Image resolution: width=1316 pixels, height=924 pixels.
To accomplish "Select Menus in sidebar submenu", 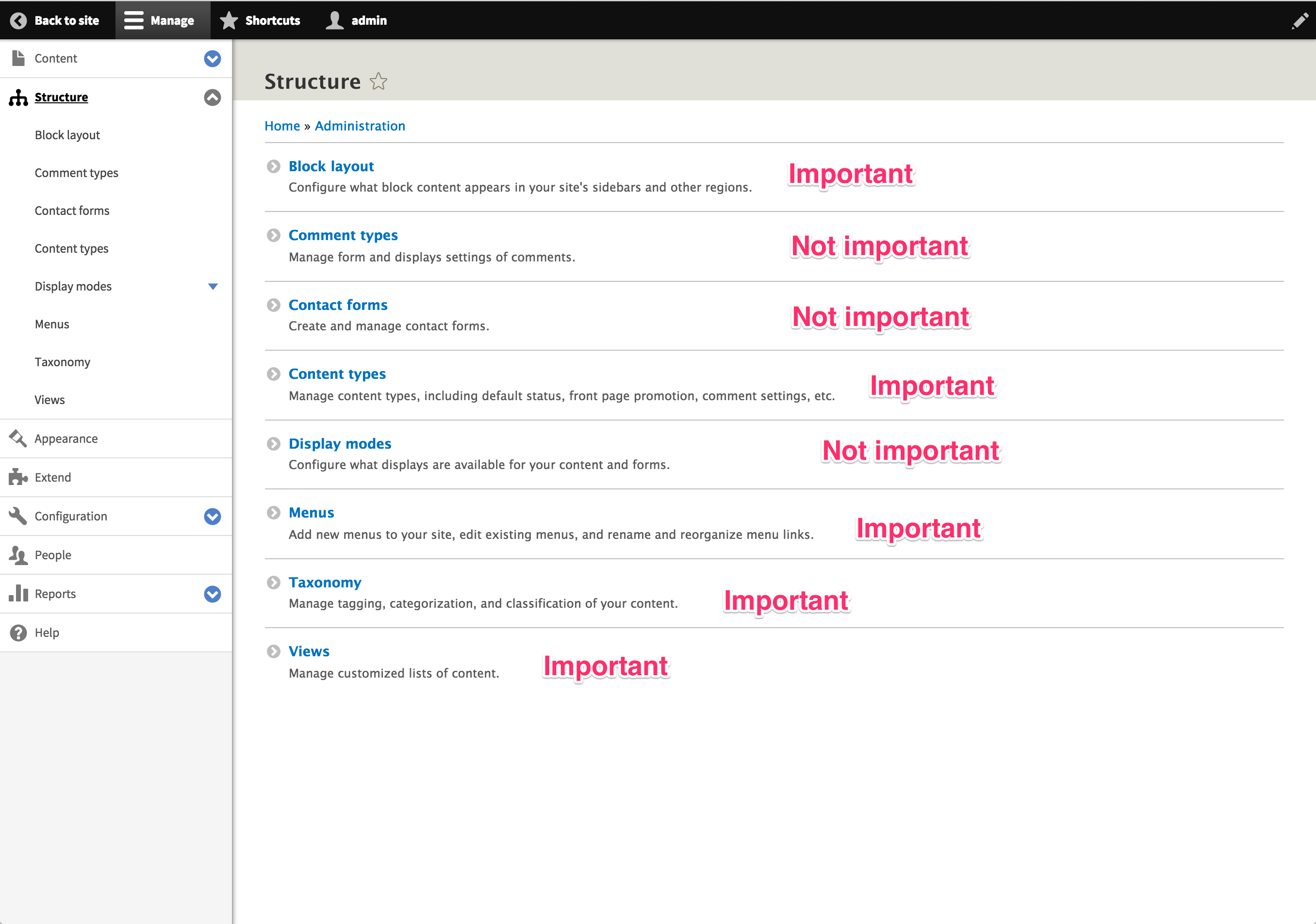I will tap(51, 324).
